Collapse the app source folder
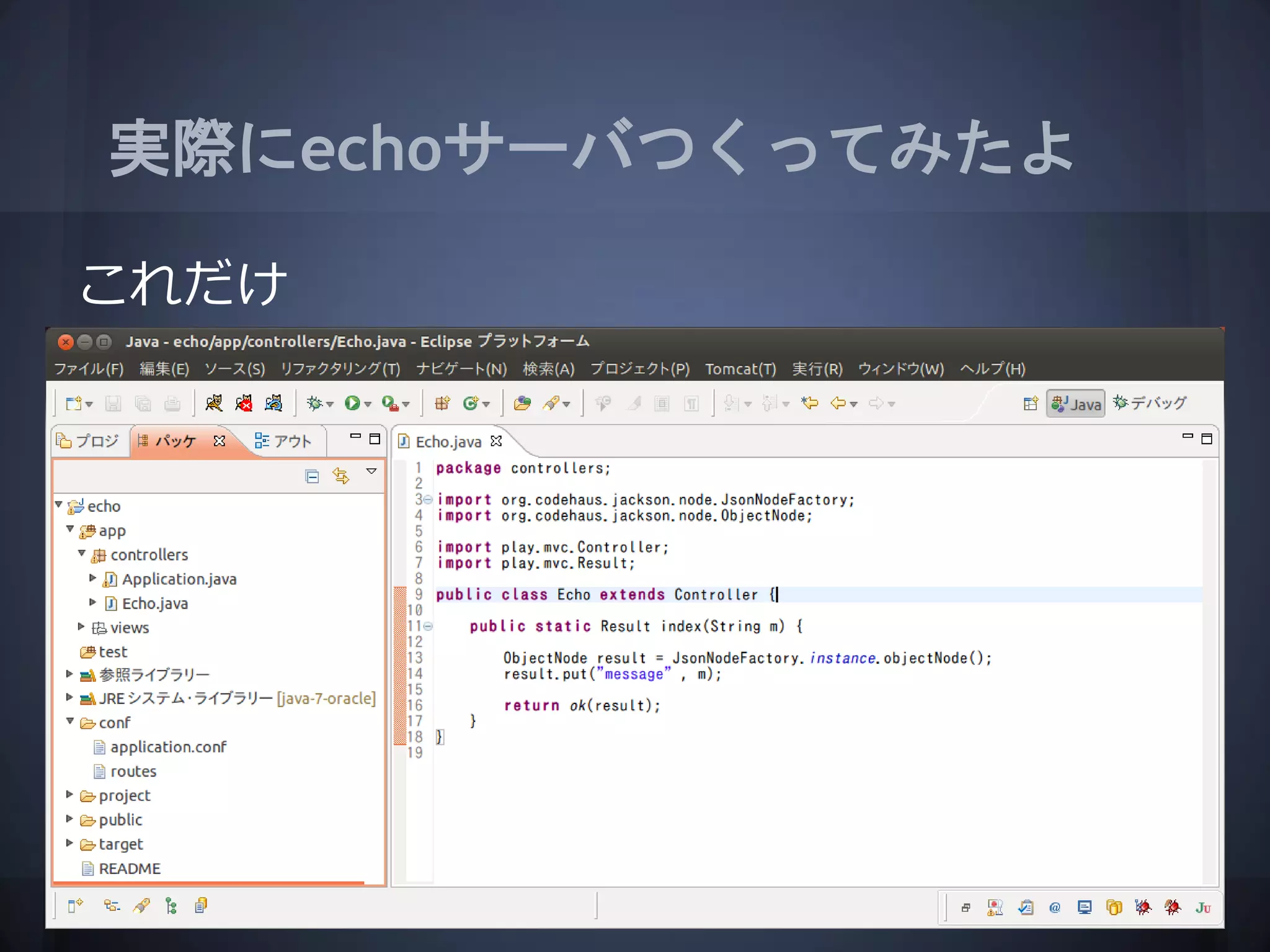 (70, 529)
